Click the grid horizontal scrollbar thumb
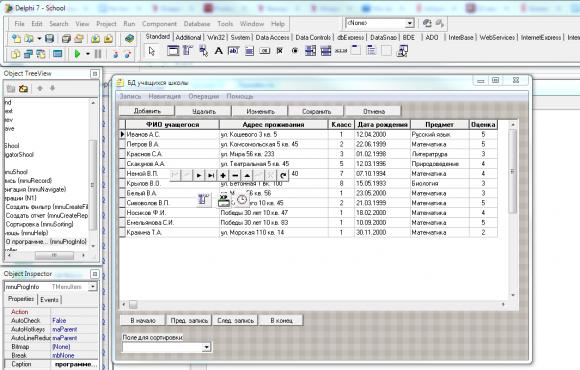Screen dimensions: 580x370 point(133,305)
